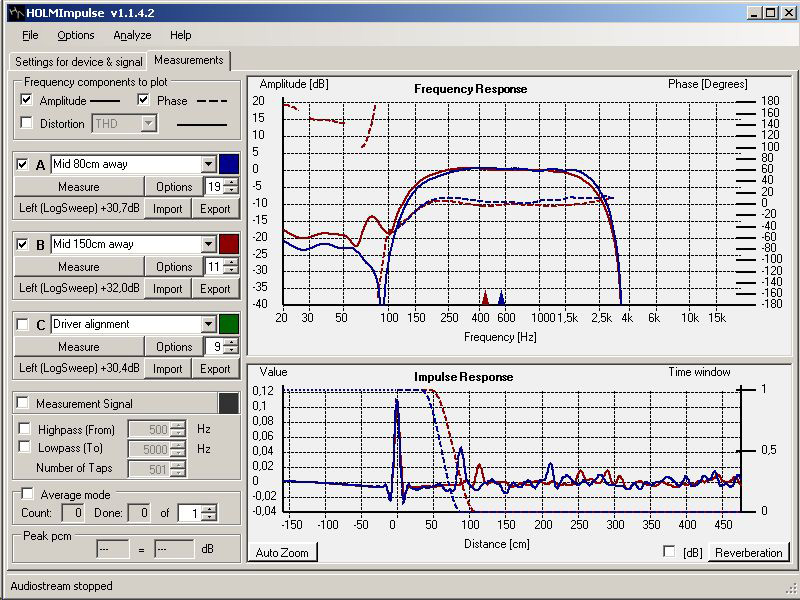This screenshot has width=800, height=600.
Task: Click the green color swatch for measurement C
Action: click(229, 324)
